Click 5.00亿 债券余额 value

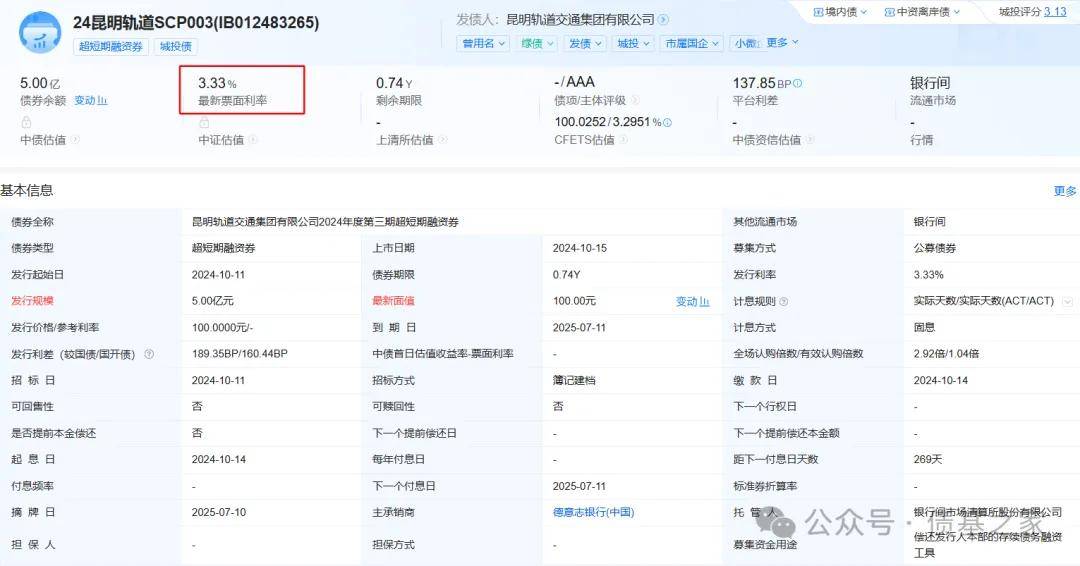point(40,83)
